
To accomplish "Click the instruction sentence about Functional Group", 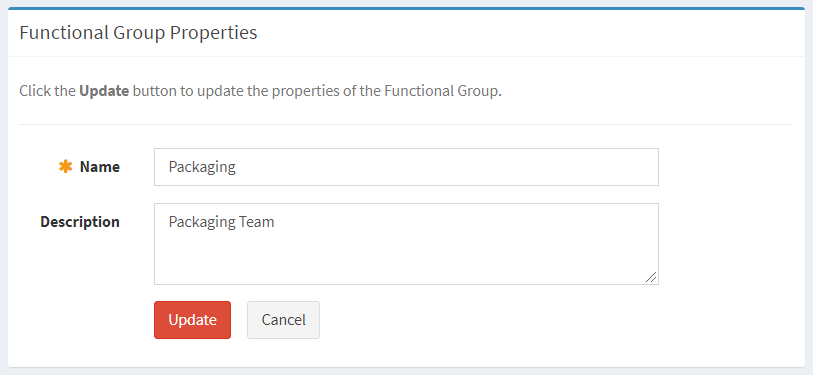I will pos(260,91).
